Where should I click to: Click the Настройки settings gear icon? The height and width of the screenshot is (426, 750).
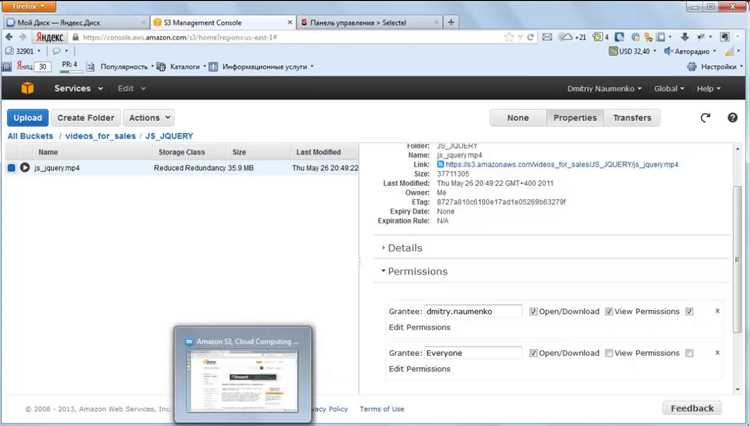point(692,67)
